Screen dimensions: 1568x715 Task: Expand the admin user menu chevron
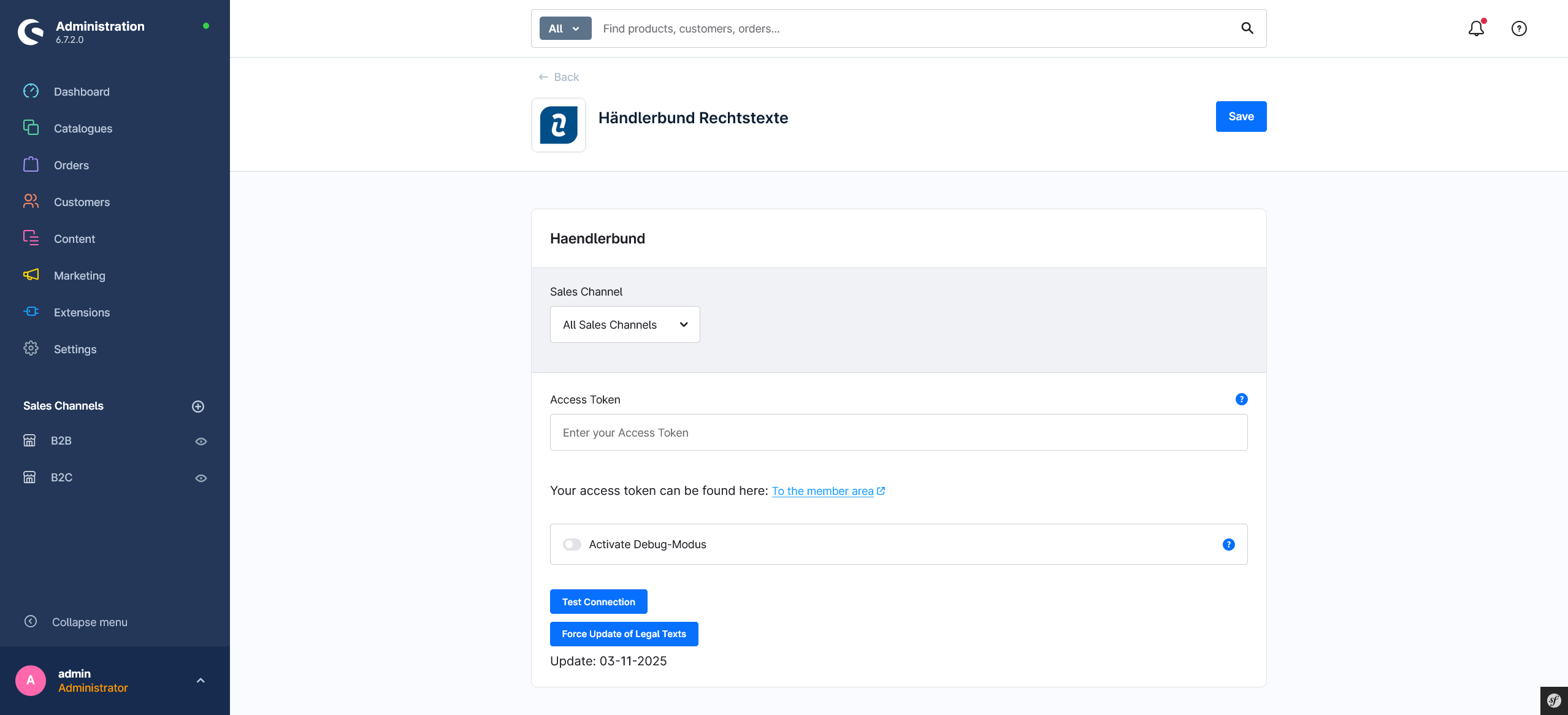tap(201, 681)
